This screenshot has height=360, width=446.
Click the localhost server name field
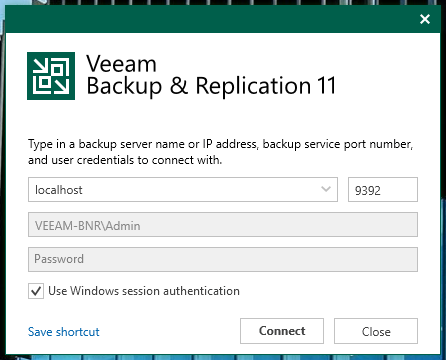tap(183, 189)
